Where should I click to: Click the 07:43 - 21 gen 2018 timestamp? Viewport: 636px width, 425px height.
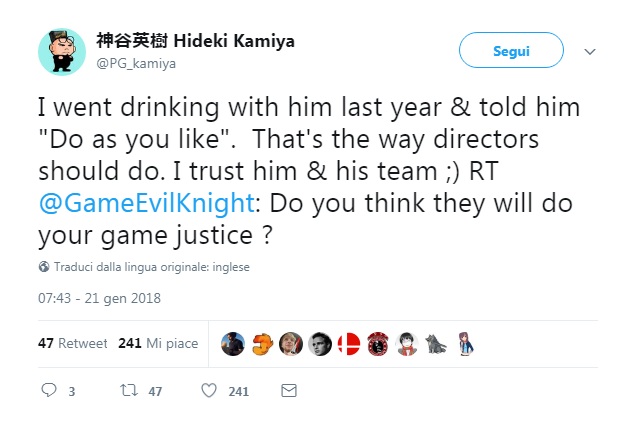tap(99, 298)
